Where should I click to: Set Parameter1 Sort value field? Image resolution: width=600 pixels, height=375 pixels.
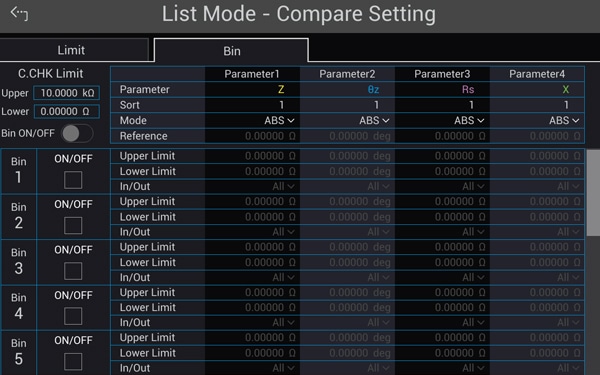[253, 105]
